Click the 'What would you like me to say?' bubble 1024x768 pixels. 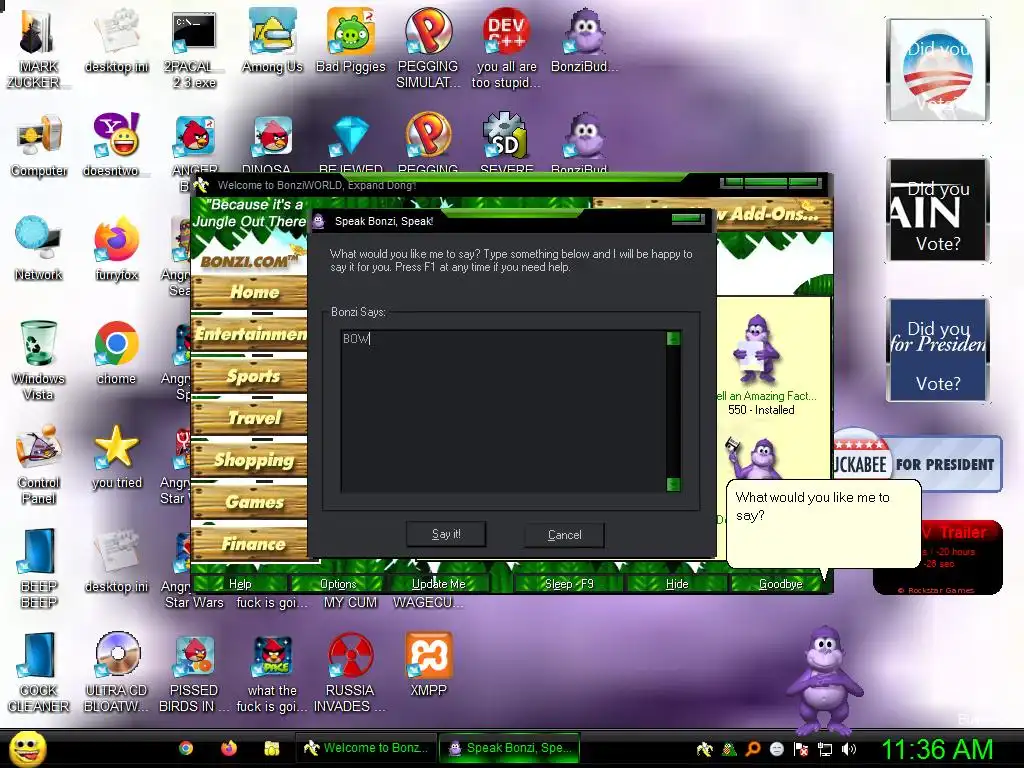(x=824, y=524)
